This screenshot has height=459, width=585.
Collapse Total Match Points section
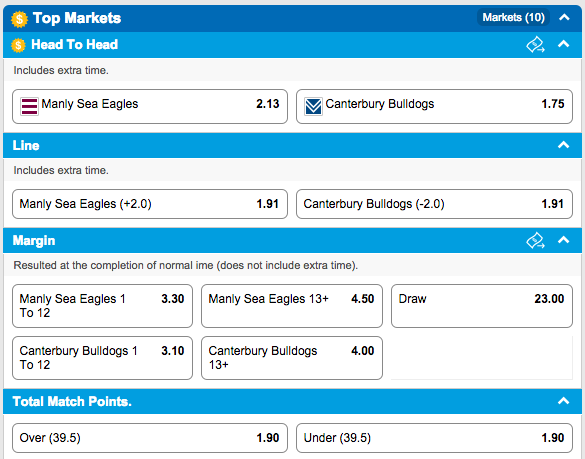click(563, 401)
